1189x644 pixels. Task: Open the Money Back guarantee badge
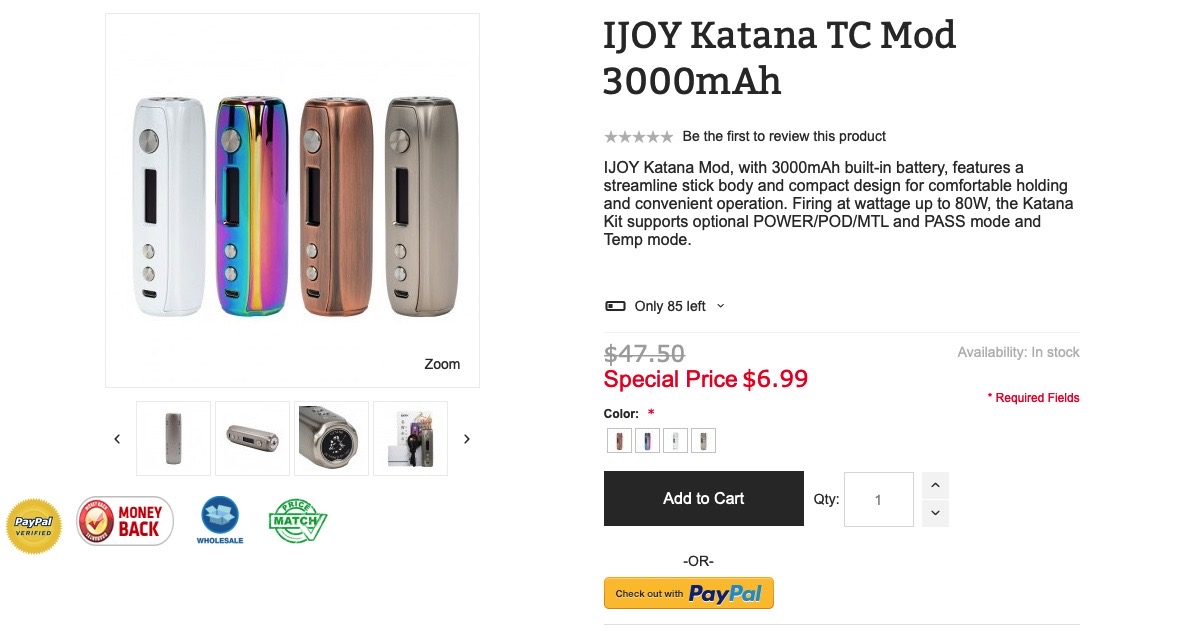(125, 521)
